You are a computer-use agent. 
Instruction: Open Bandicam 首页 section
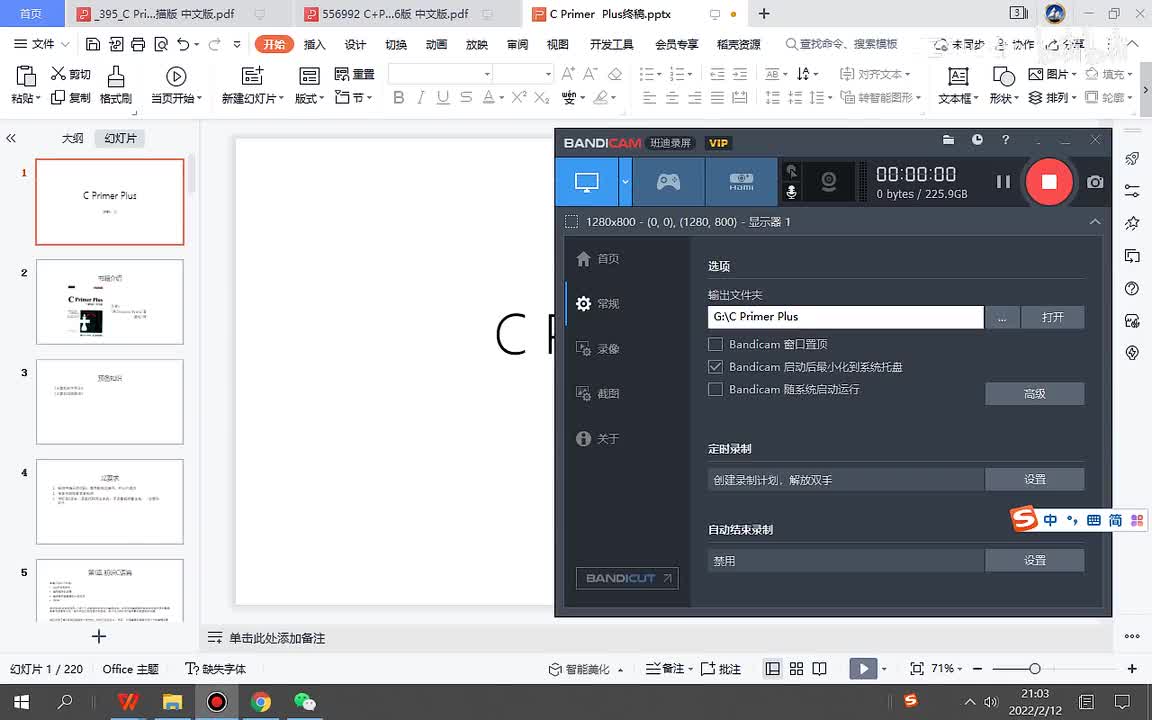(598, 259)
